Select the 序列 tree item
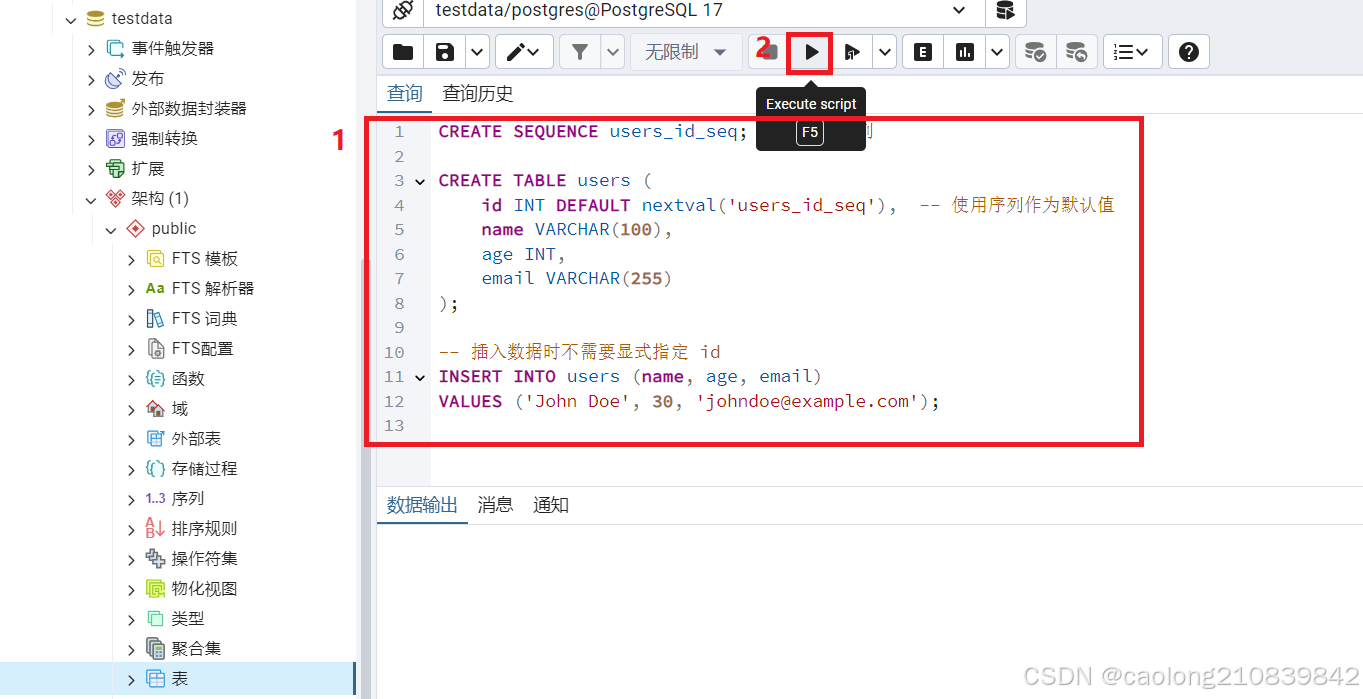The width and height of the screenshot is (1363, 699). 188,499
